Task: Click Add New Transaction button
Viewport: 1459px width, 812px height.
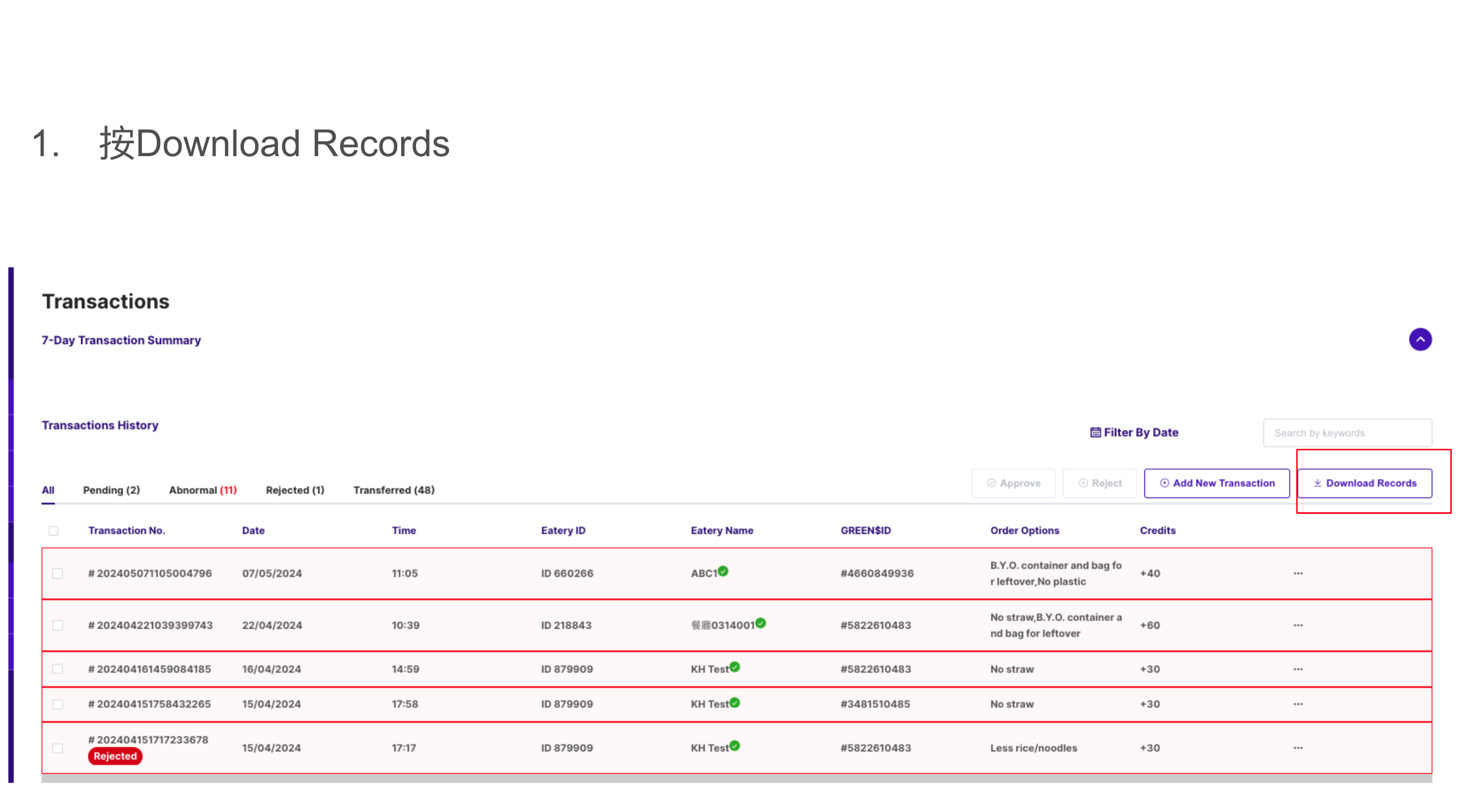Action: pos(1216,483)
